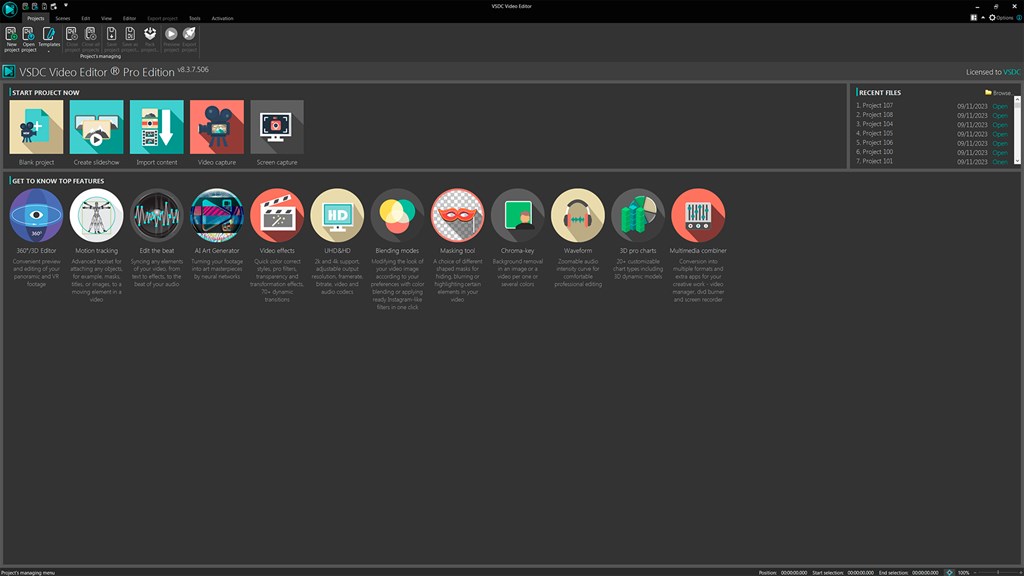
Task: Click the Pack project box icon
Action: pos(150,39)
